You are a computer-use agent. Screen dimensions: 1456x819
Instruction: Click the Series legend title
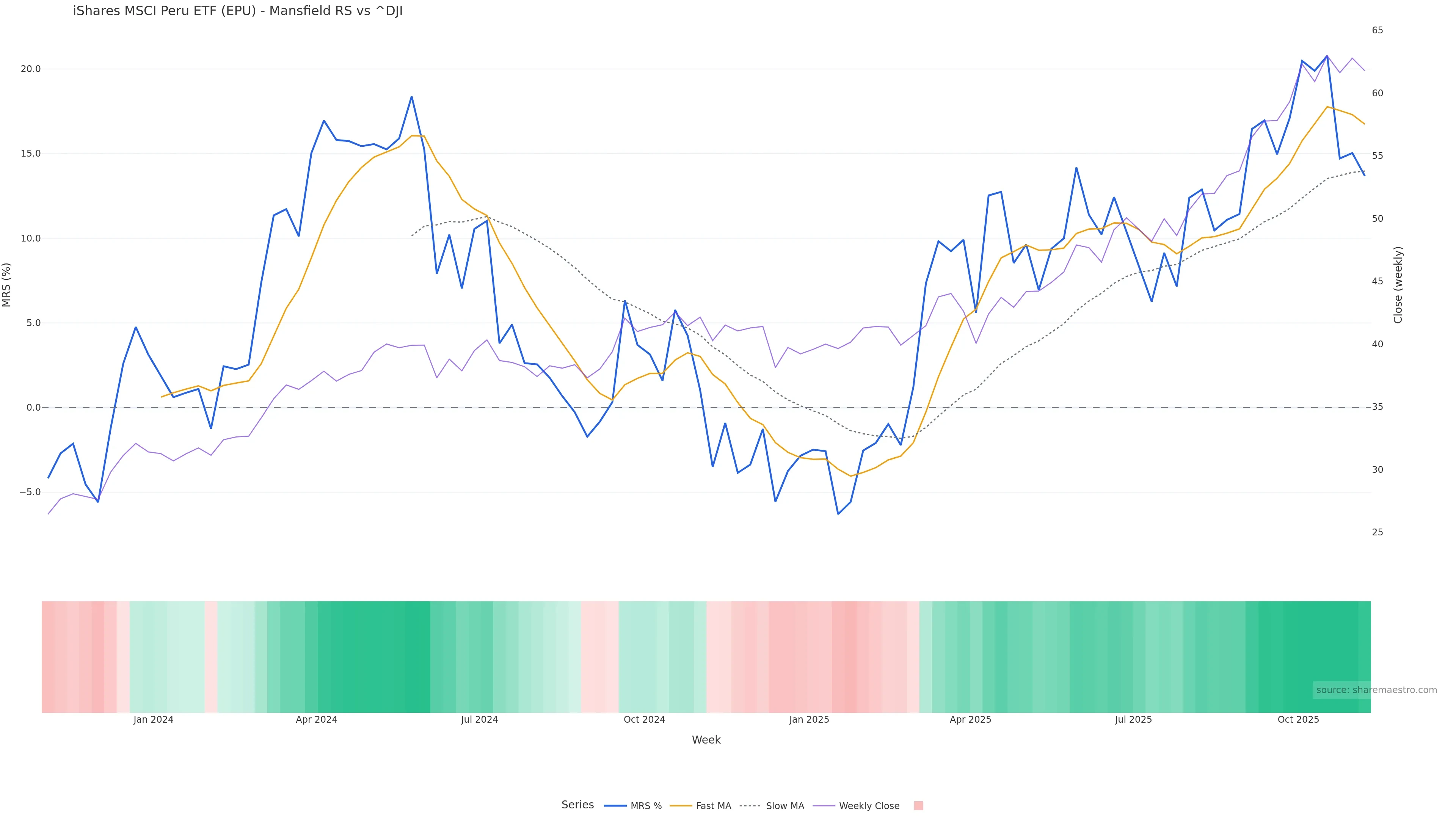click(577, 805)
